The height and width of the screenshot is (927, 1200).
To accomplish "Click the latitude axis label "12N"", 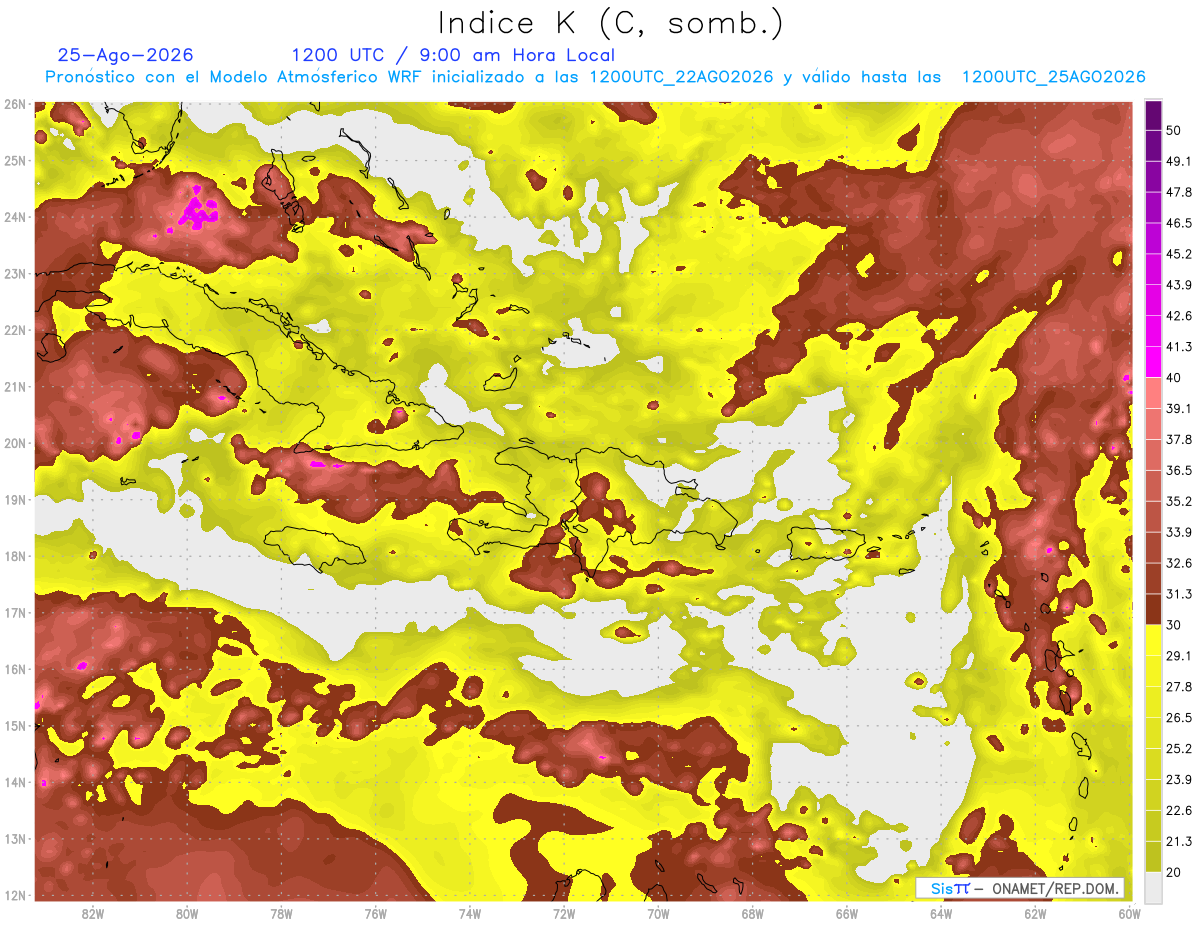I will [x=15, y=895].
